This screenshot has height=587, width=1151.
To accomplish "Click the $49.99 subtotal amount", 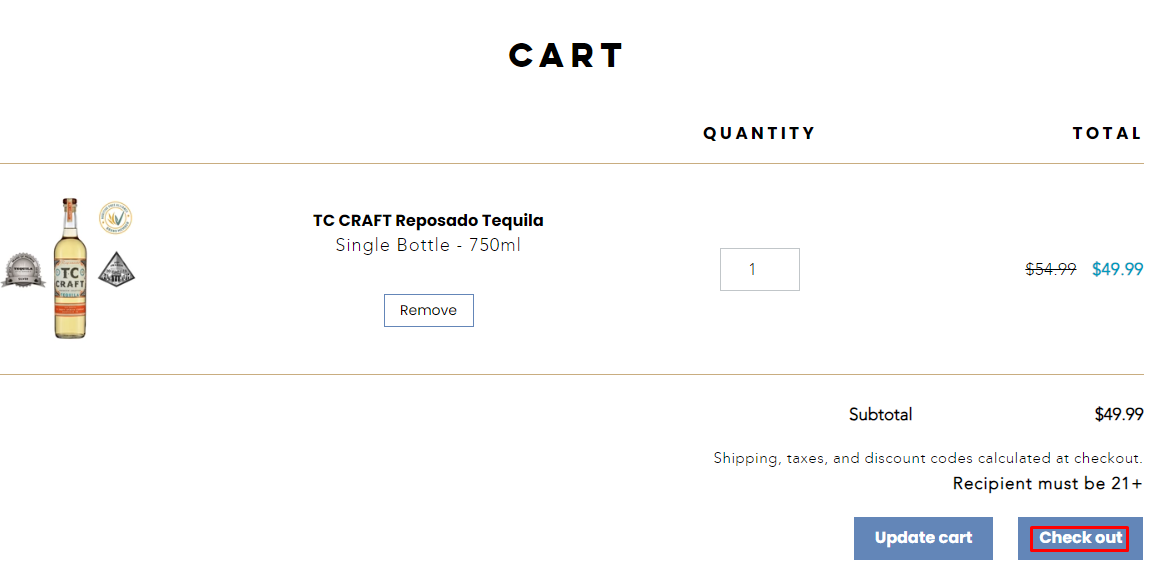I will 1118,415.
